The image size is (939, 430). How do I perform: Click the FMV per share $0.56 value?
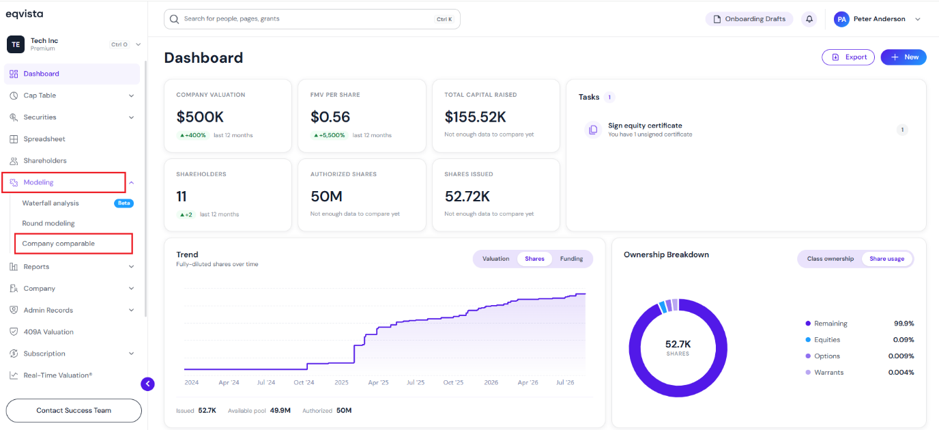click(331, 117)
